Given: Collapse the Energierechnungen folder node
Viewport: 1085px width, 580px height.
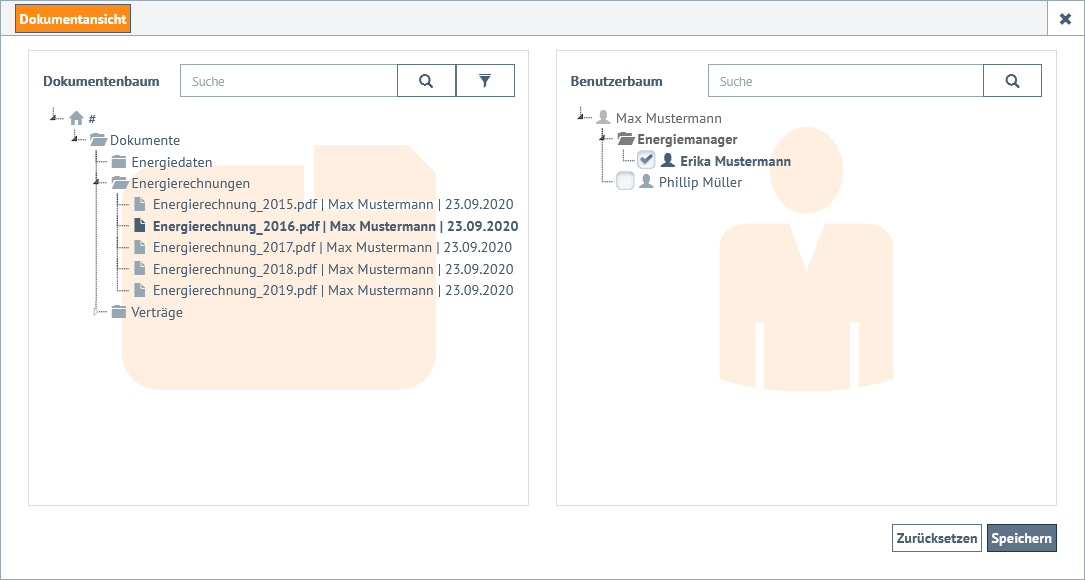Looking at the screenshot, I should pyautogui.click(x=97, y=183).
